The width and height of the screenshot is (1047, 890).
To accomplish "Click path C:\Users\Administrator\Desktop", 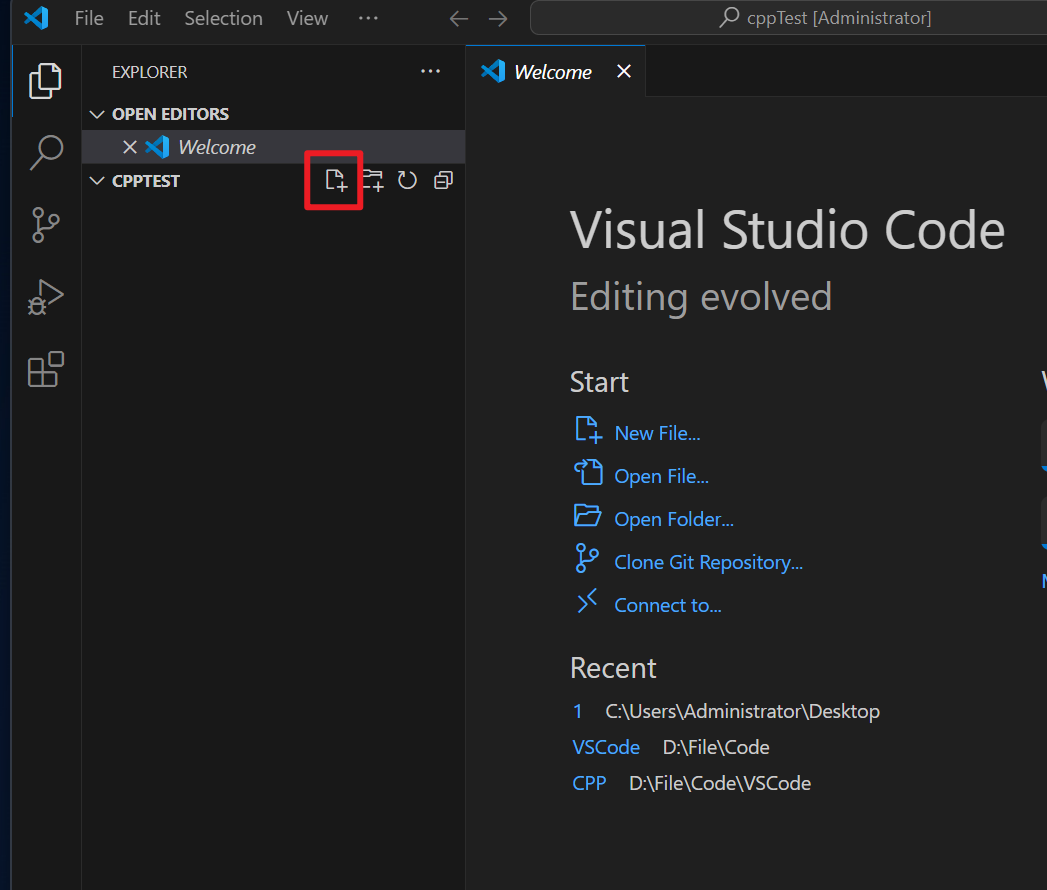I will [743, 712].
